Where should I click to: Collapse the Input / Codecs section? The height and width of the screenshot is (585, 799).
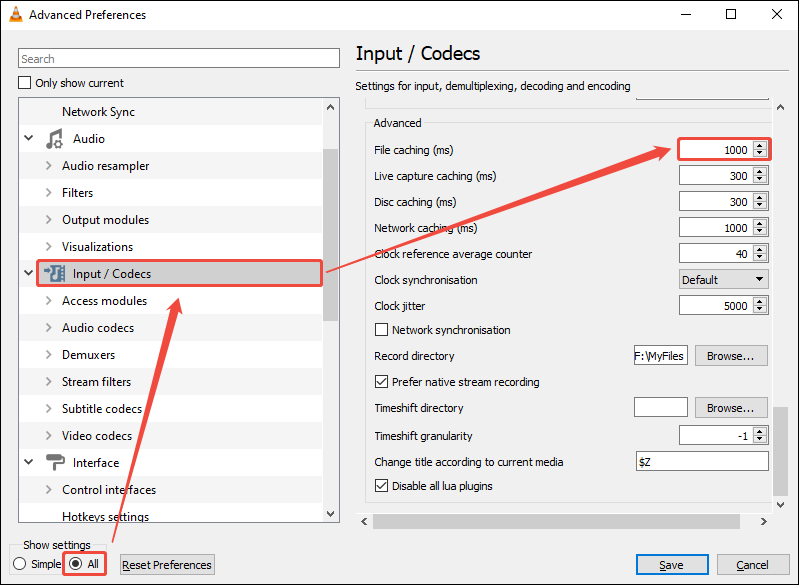[29, 273]
